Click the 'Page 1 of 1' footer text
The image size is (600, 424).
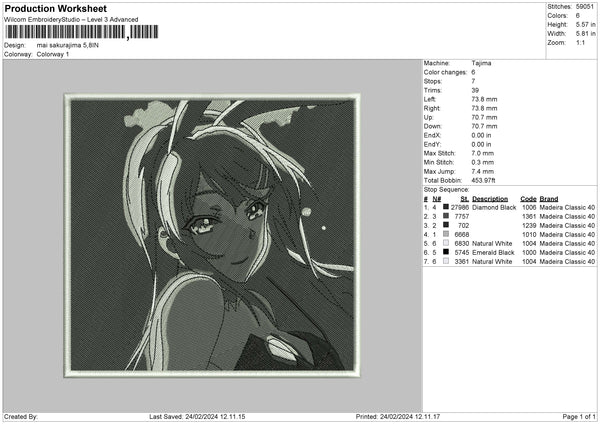click(x=579, y=416)
